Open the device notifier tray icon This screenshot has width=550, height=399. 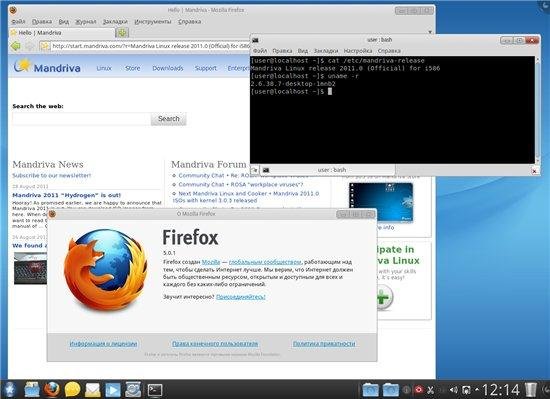pyautogui.click(x=466, y=390)
